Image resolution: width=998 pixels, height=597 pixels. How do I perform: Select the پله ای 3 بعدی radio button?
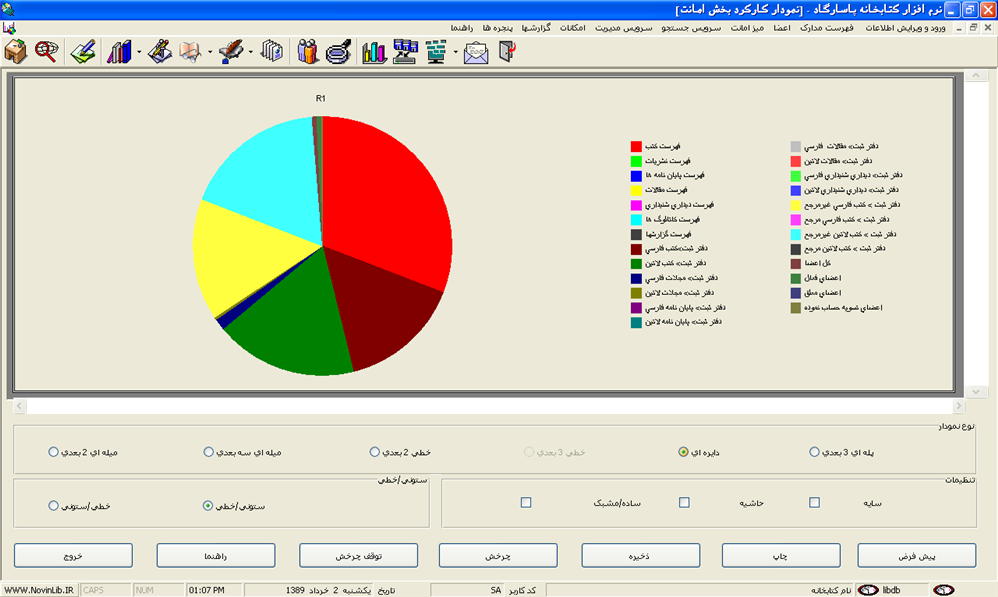click(x=814, y=452)
